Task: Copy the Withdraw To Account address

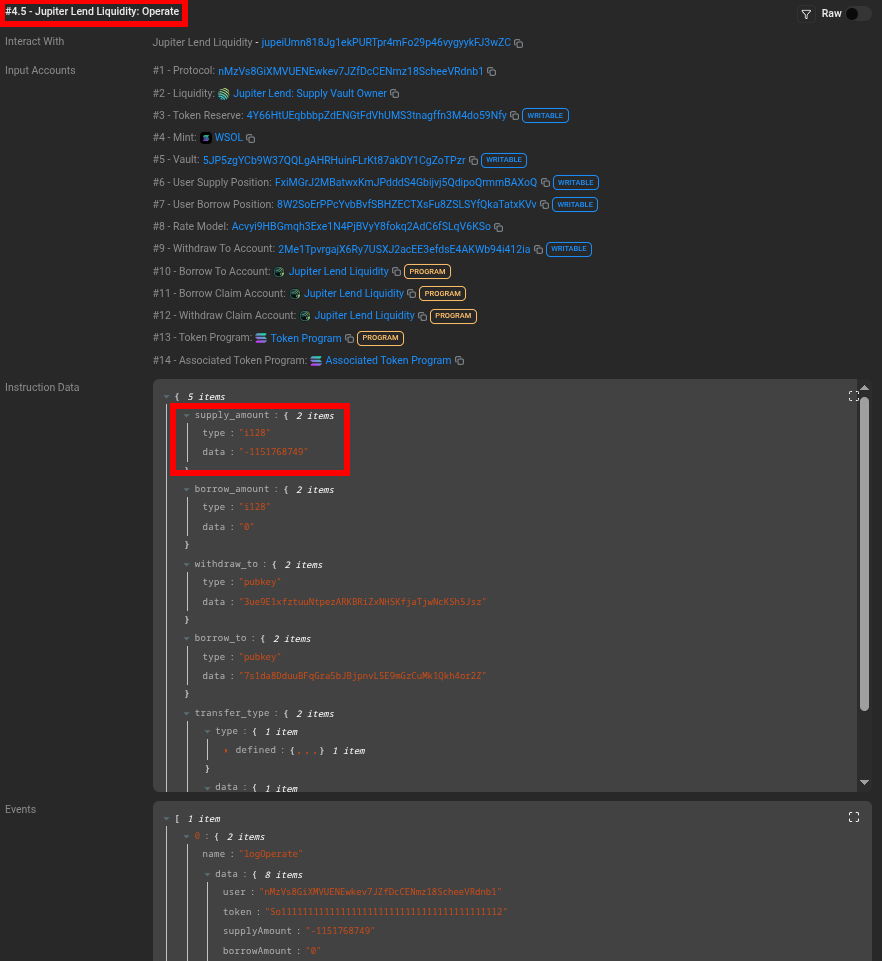Action: [x=538, y=249]
